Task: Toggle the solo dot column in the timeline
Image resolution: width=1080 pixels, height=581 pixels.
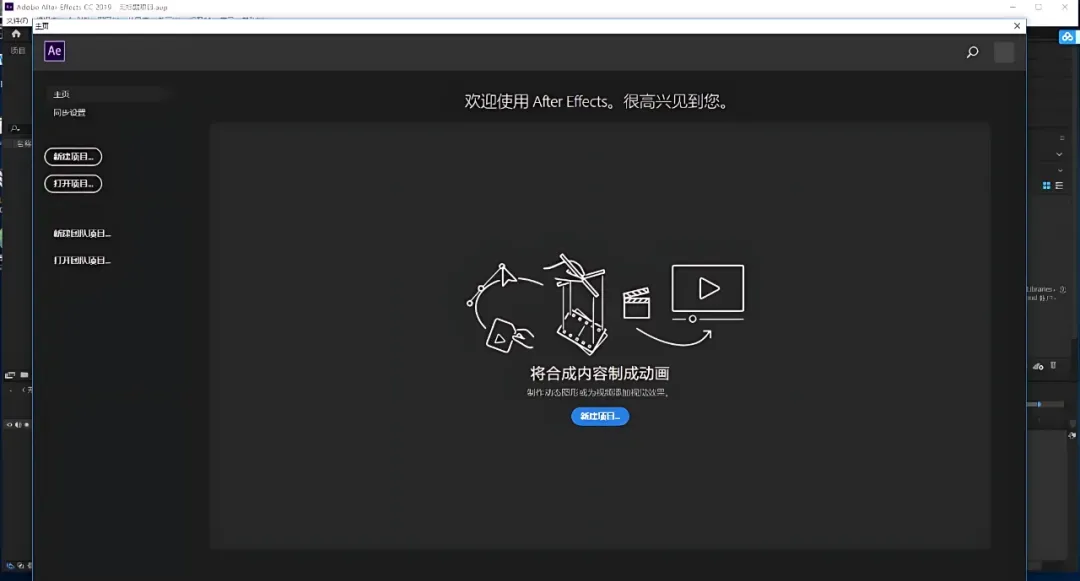Action: pyautogui.click(x=27, y=425)
